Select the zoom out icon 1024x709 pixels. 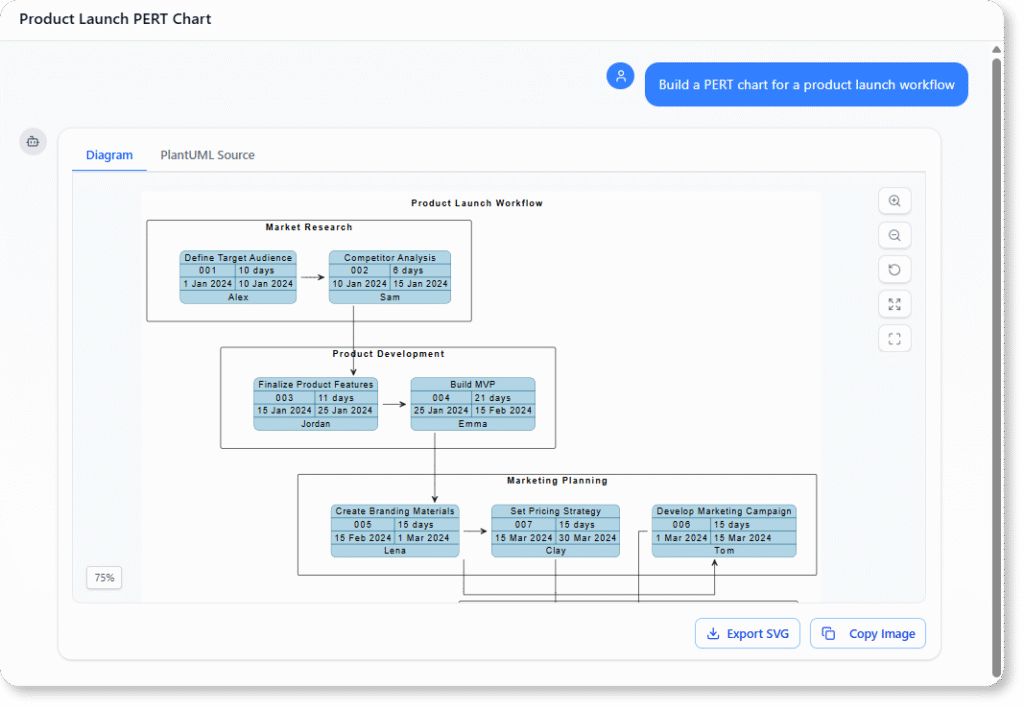coord(894,235)
